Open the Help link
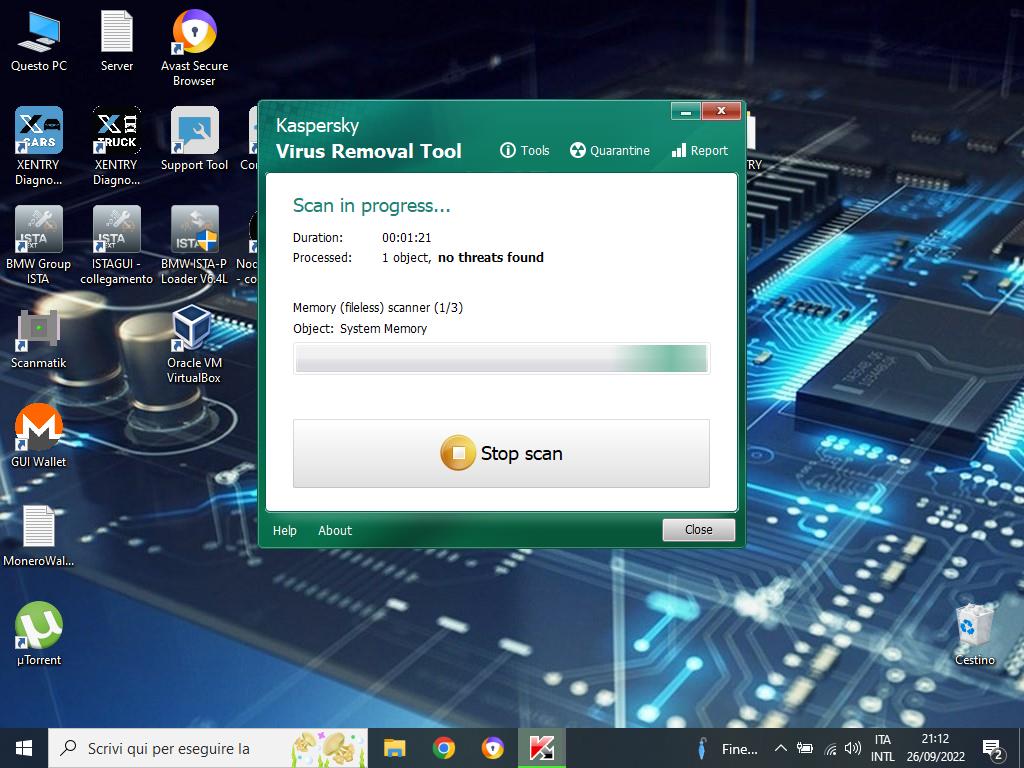This screenshot has width=1024, height=768. point(285,530)
